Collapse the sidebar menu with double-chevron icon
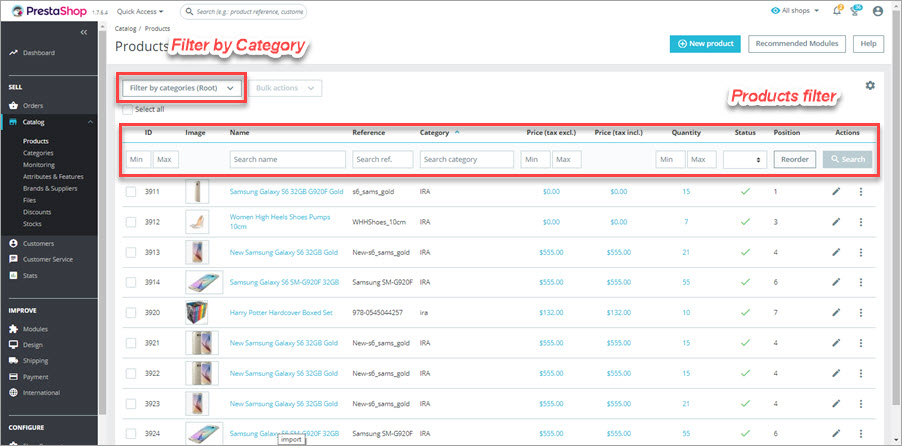This screenshot has width=902, height=446. point(84,32)
